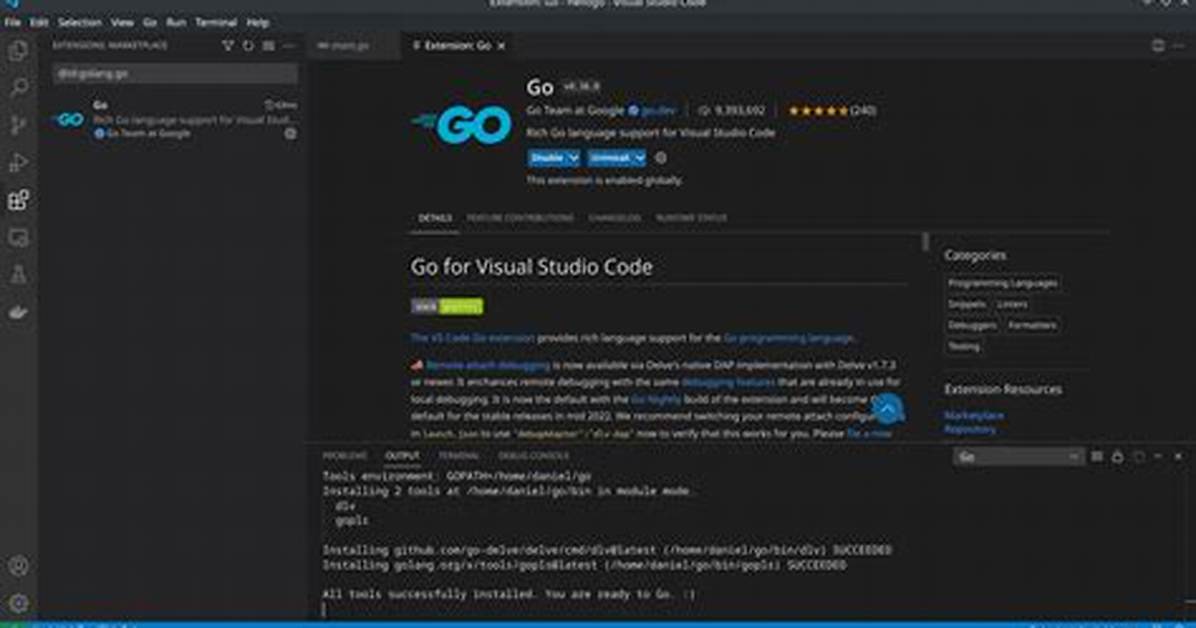The height and width of the screenshot is (628, 1196).
Task: Click the large Go extension logo
Action: pos(463,124)
